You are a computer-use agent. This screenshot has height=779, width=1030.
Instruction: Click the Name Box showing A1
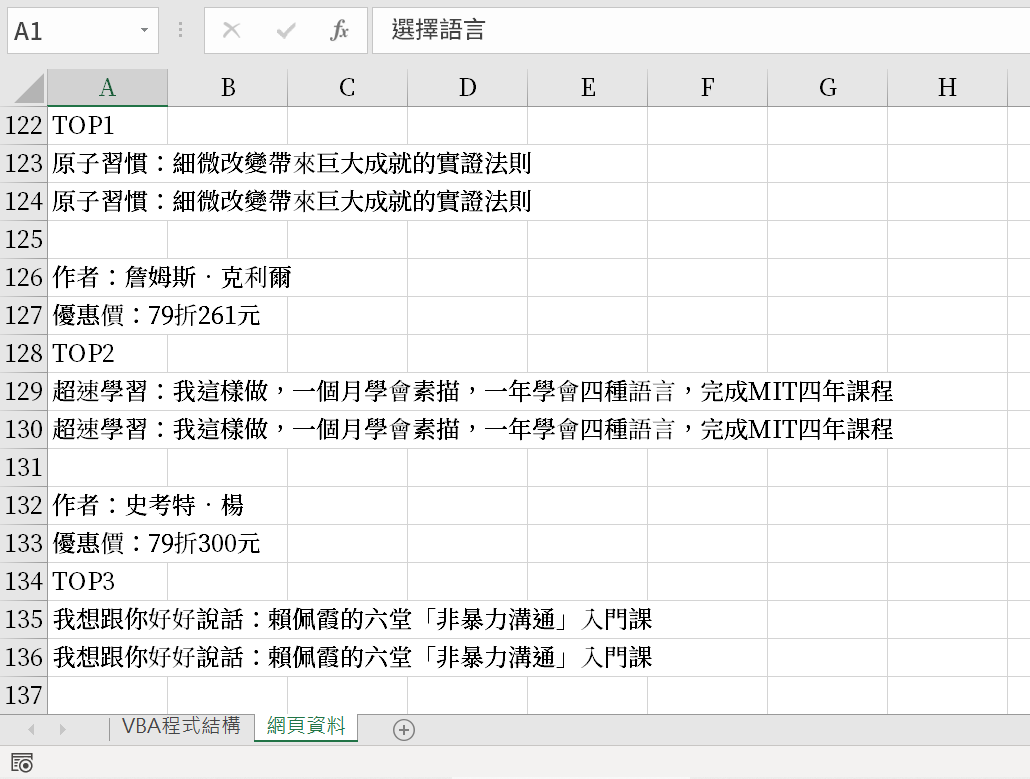point(83,30)
